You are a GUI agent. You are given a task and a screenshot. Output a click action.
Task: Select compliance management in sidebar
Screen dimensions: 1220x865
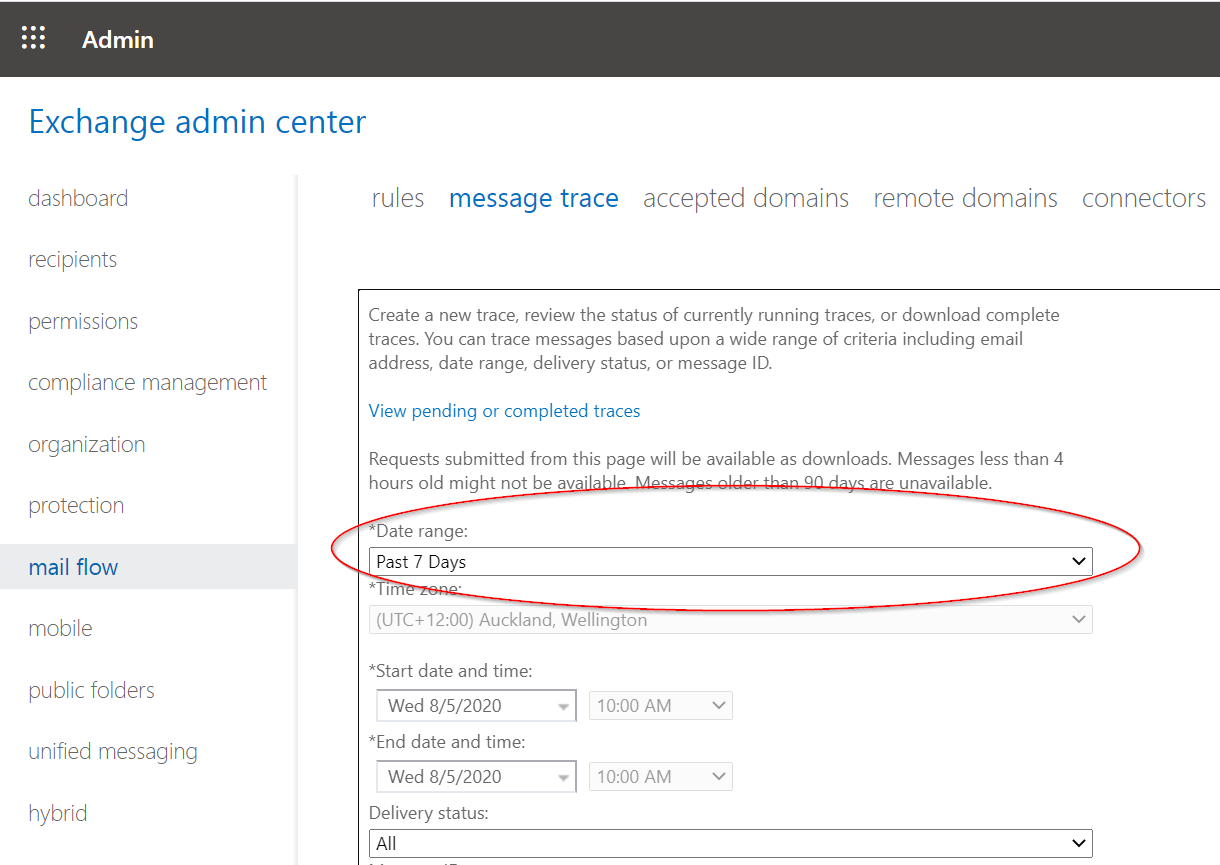click(147, 383)
